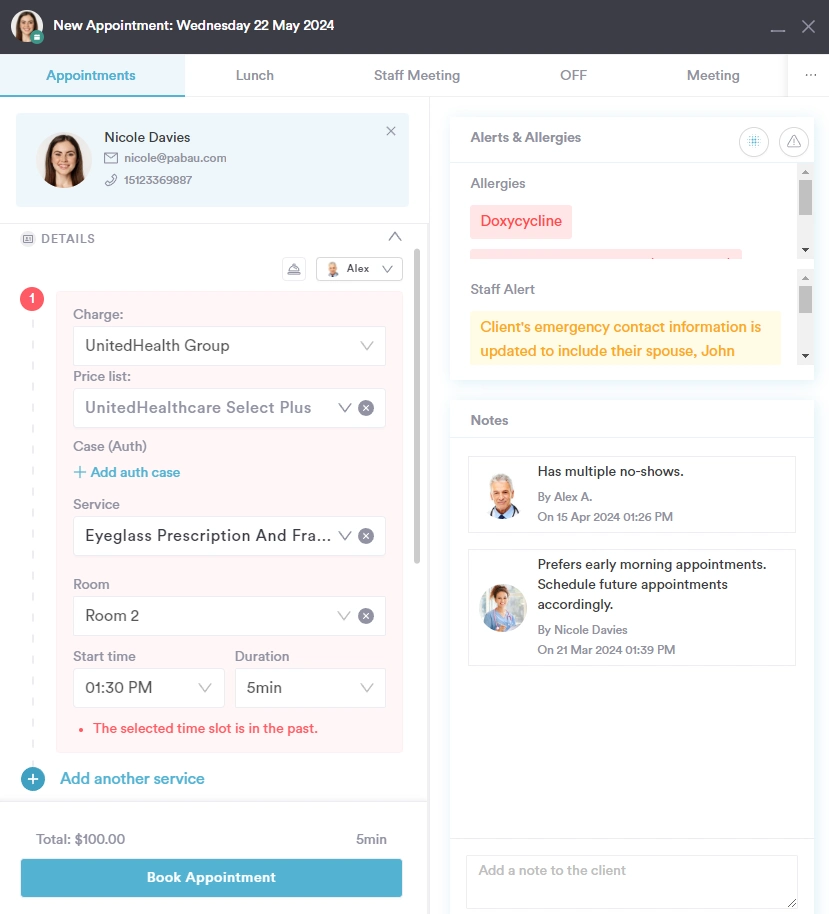
Task: Click the warning triangle alert icon
Action: (794, 142)
